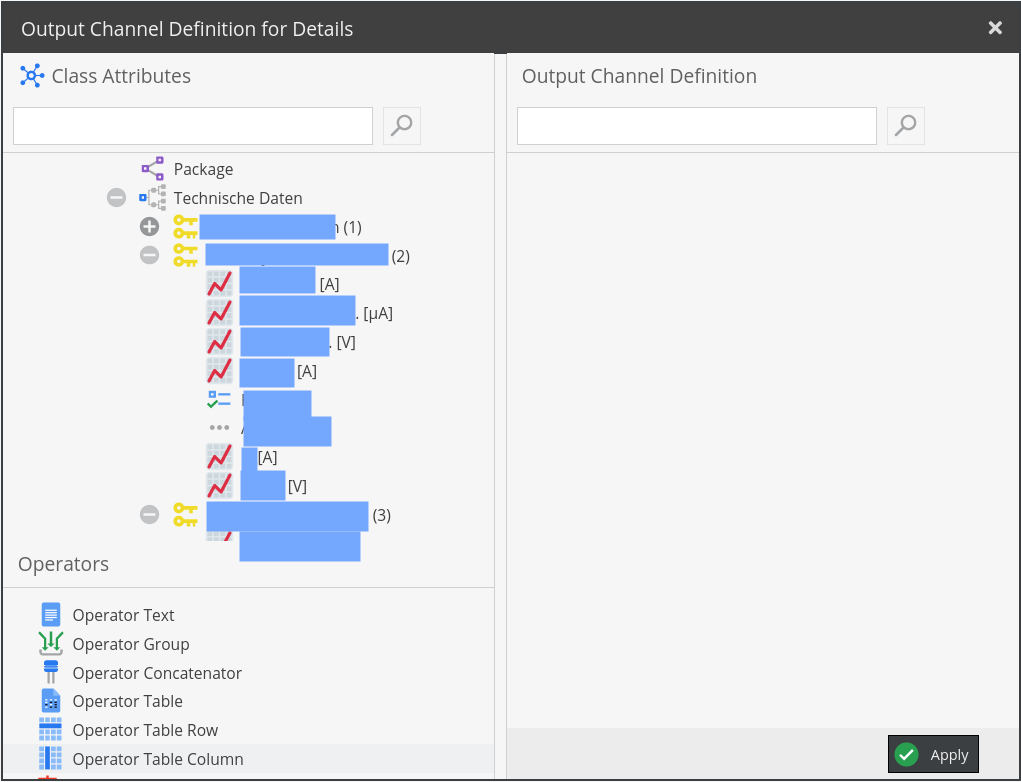
Task: Click Output Channel Definition search magnifier
Action: 906,125
